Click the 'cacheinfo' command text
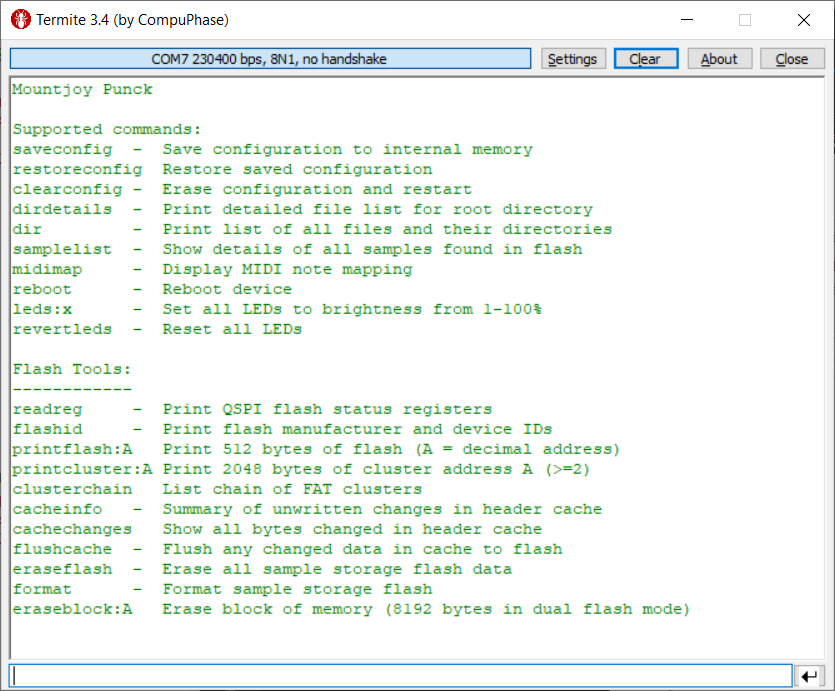This screenshot has height=691, width=835. pos(58,509)
